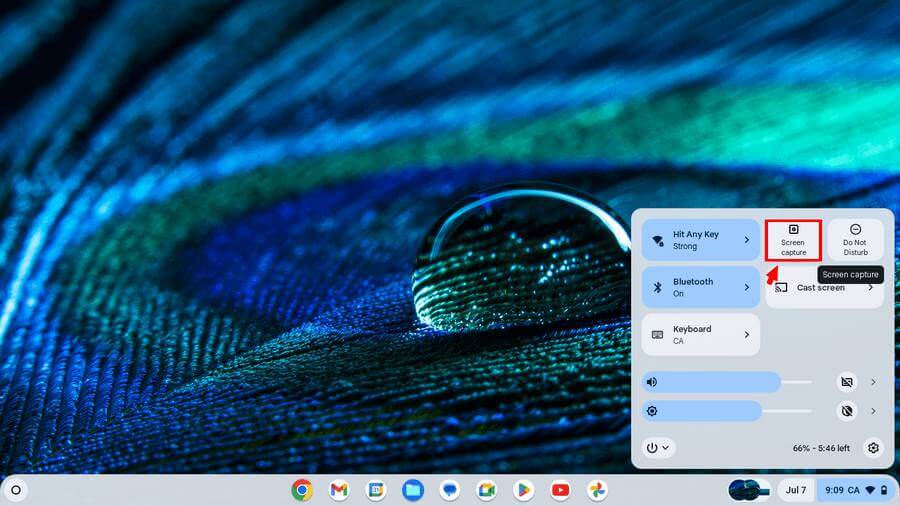Open the holding space thumbnail in shelf

coord(750,490)
